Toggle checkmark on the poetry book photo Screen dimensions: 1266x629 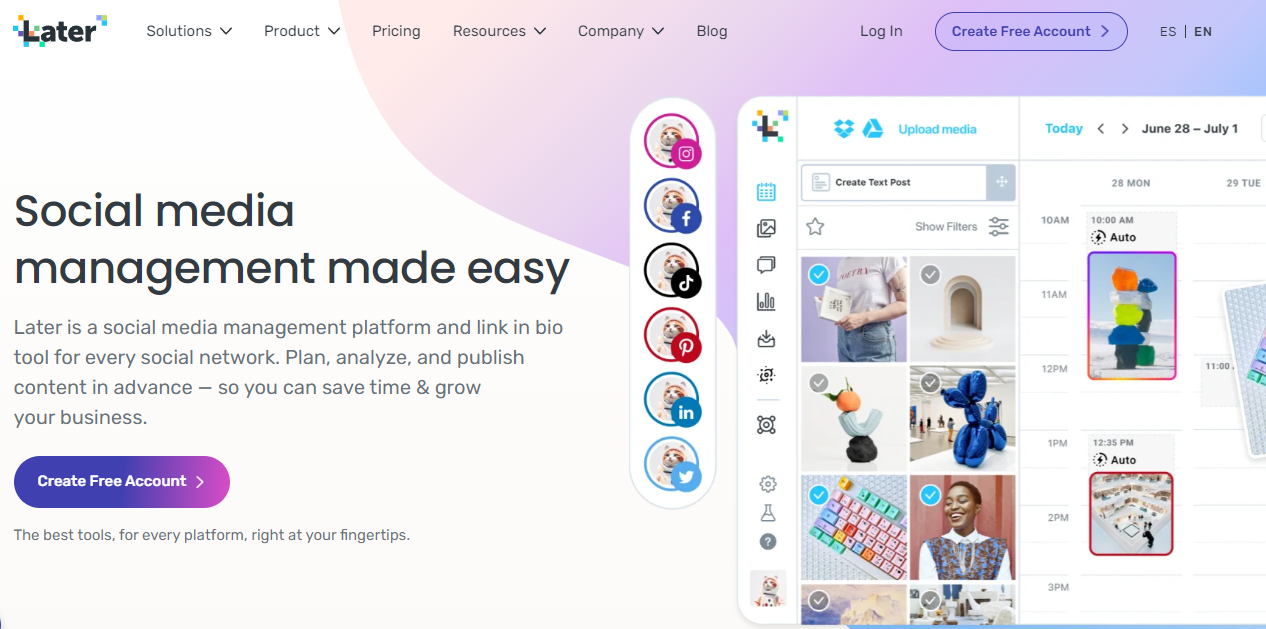click(x=819, y=274)
